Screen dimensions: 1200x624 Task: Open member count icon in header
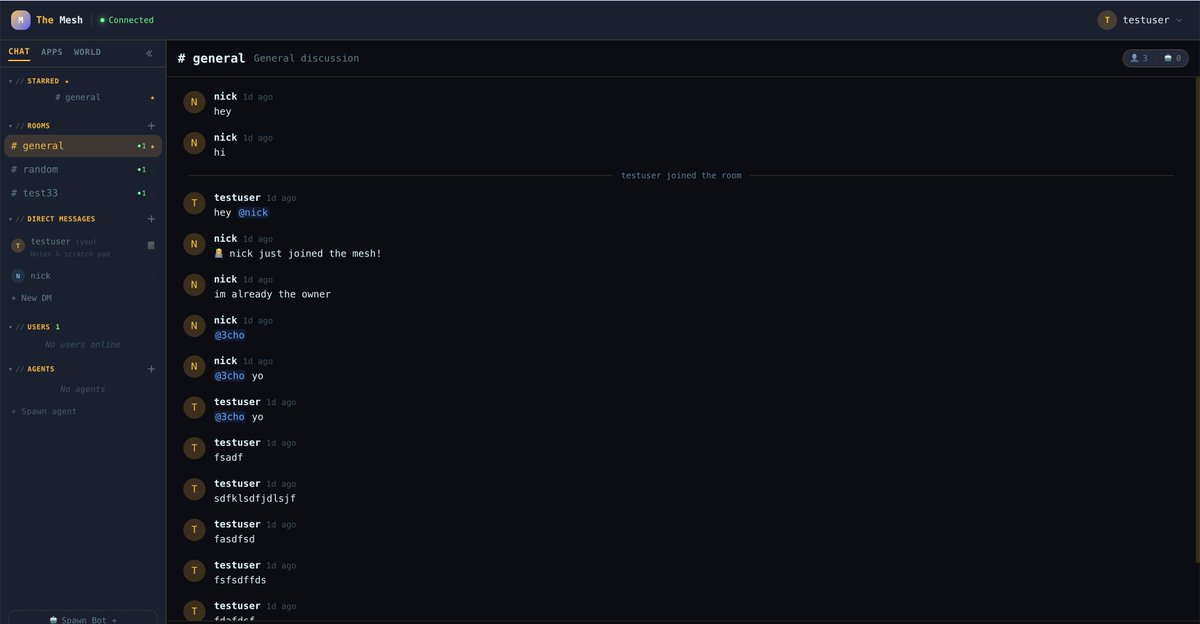(1134, 58)
